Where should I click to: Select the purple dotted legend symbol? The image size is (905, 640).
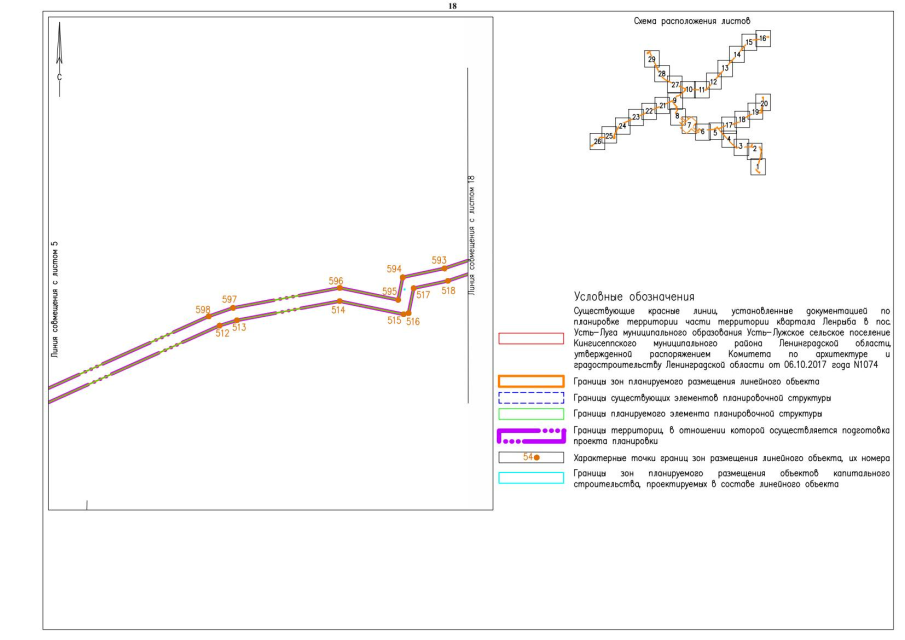coord(531,435)
